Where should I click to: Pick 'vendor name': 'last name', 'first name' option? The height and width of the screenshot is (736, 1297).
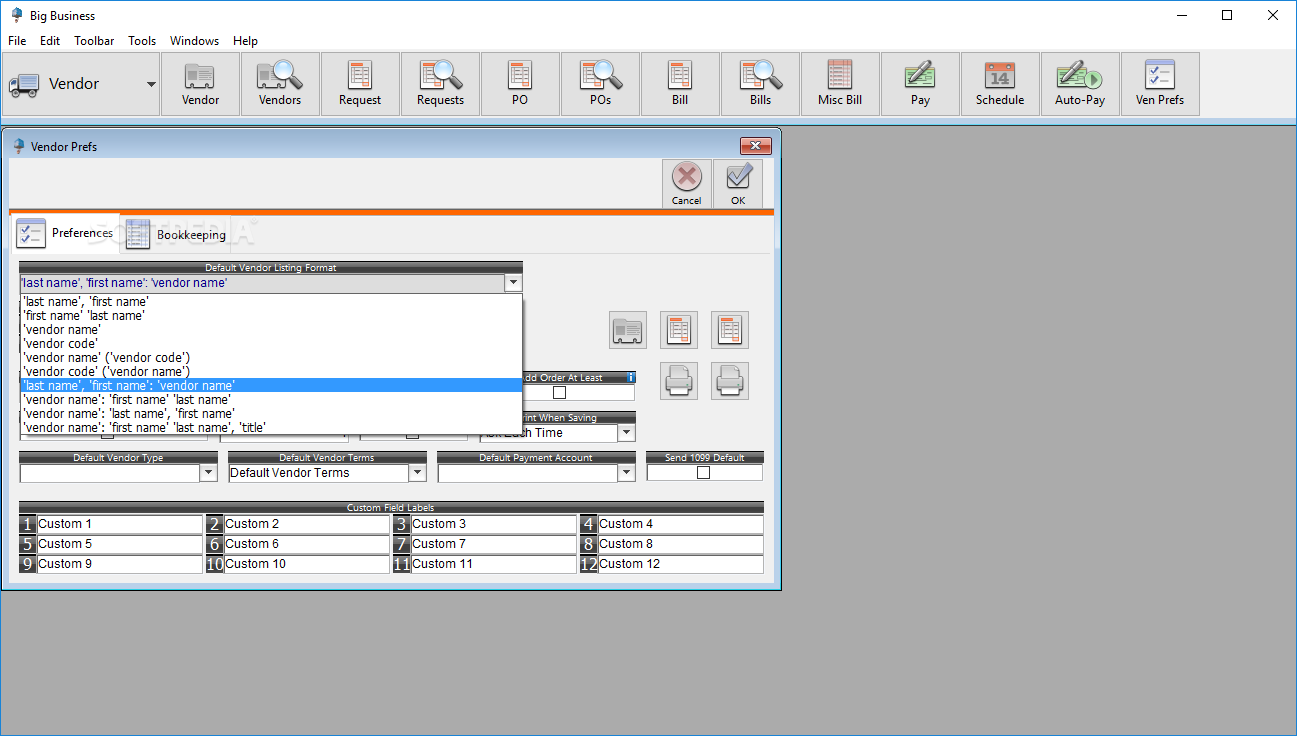coord(271,413)
